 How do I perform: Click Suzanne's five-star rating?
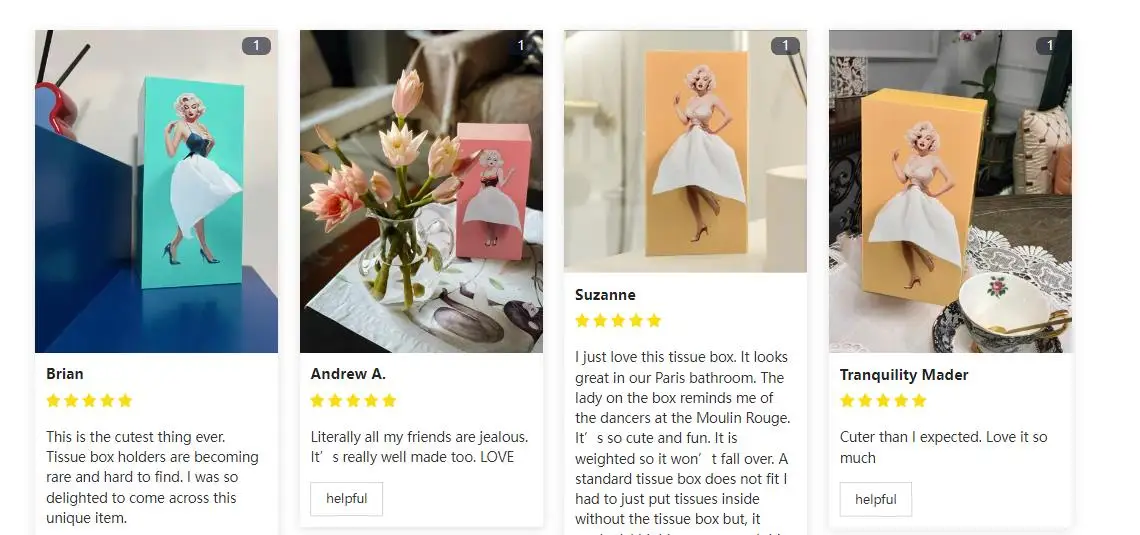(619, 321)
